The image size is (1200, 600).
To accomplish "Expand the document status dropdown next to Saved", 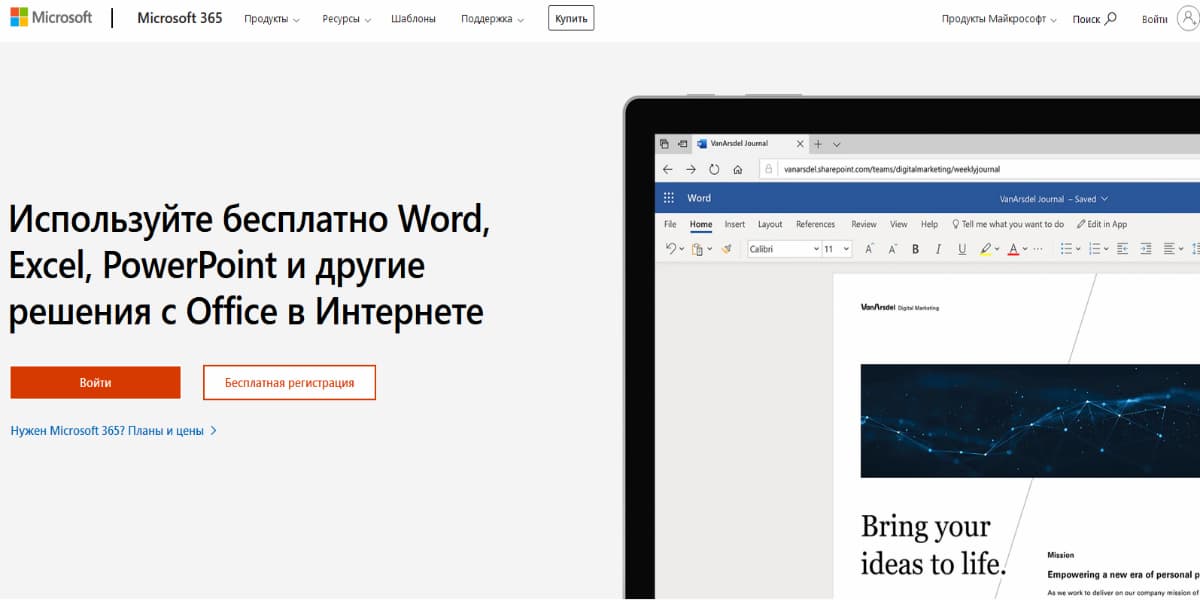I will pos(1103,198).
